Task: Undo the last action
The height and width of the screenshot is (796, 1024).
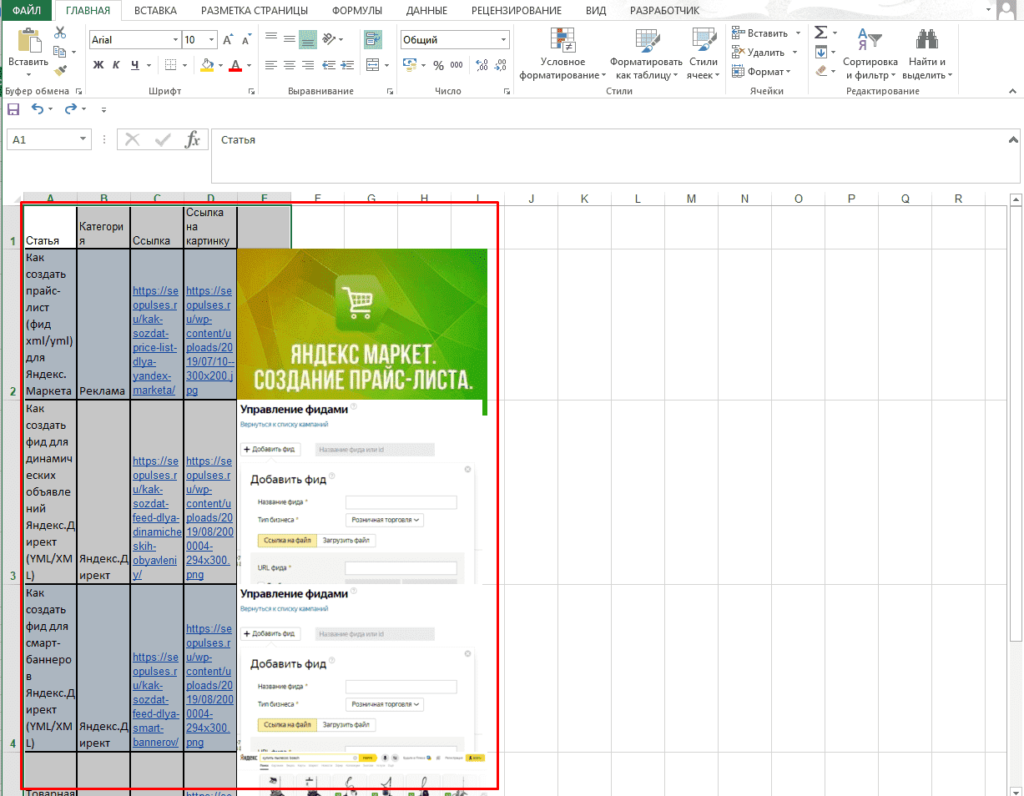Action: pos(37,109)
